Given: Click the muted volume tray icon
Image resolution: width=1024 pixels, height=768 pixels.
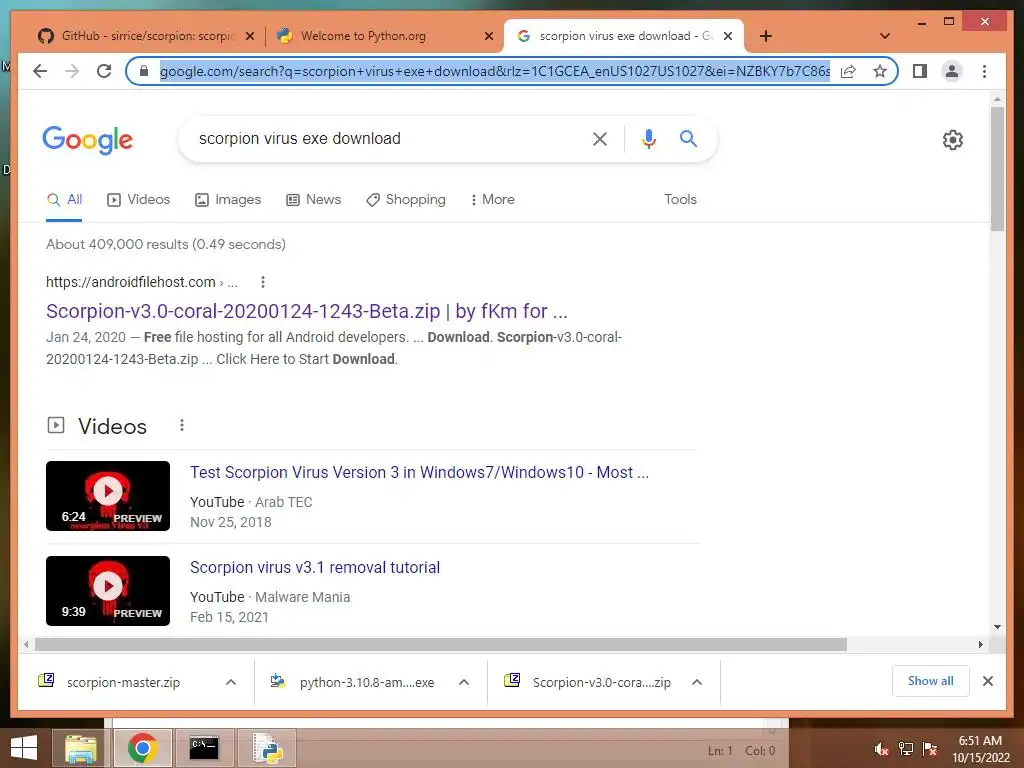Looking at the screenshot, I should [881, 749].
